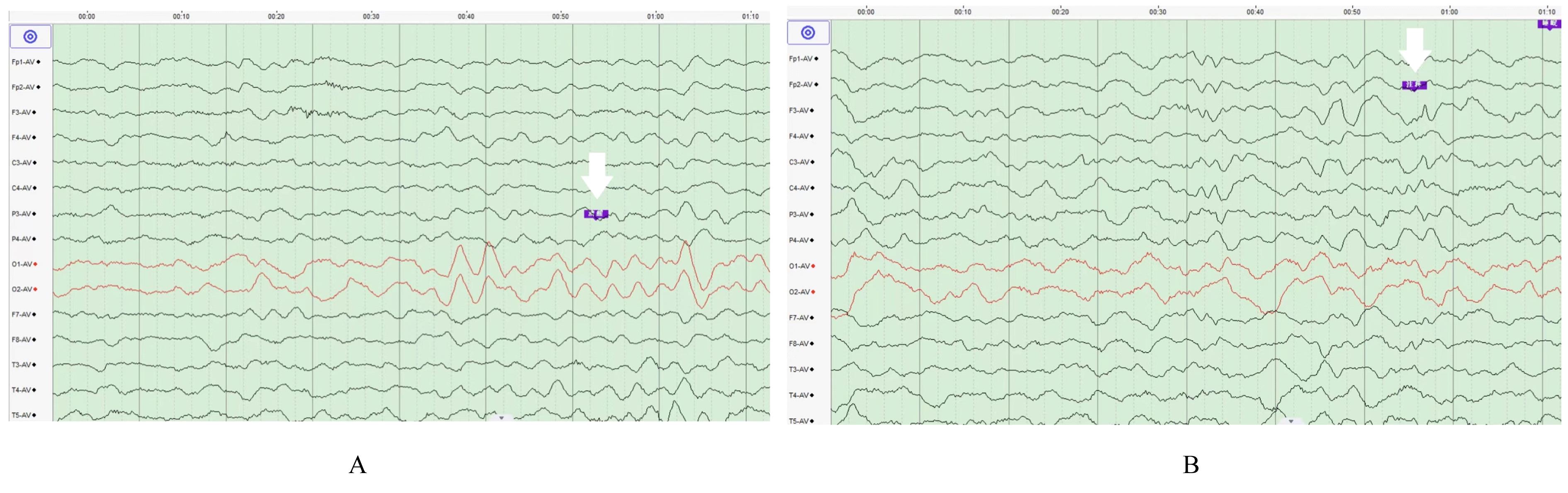Click black dot next to Fp2-AV in panel B
Viewport: 1568px width, 493px height.
pyautogui.click(x=816, y=85)
